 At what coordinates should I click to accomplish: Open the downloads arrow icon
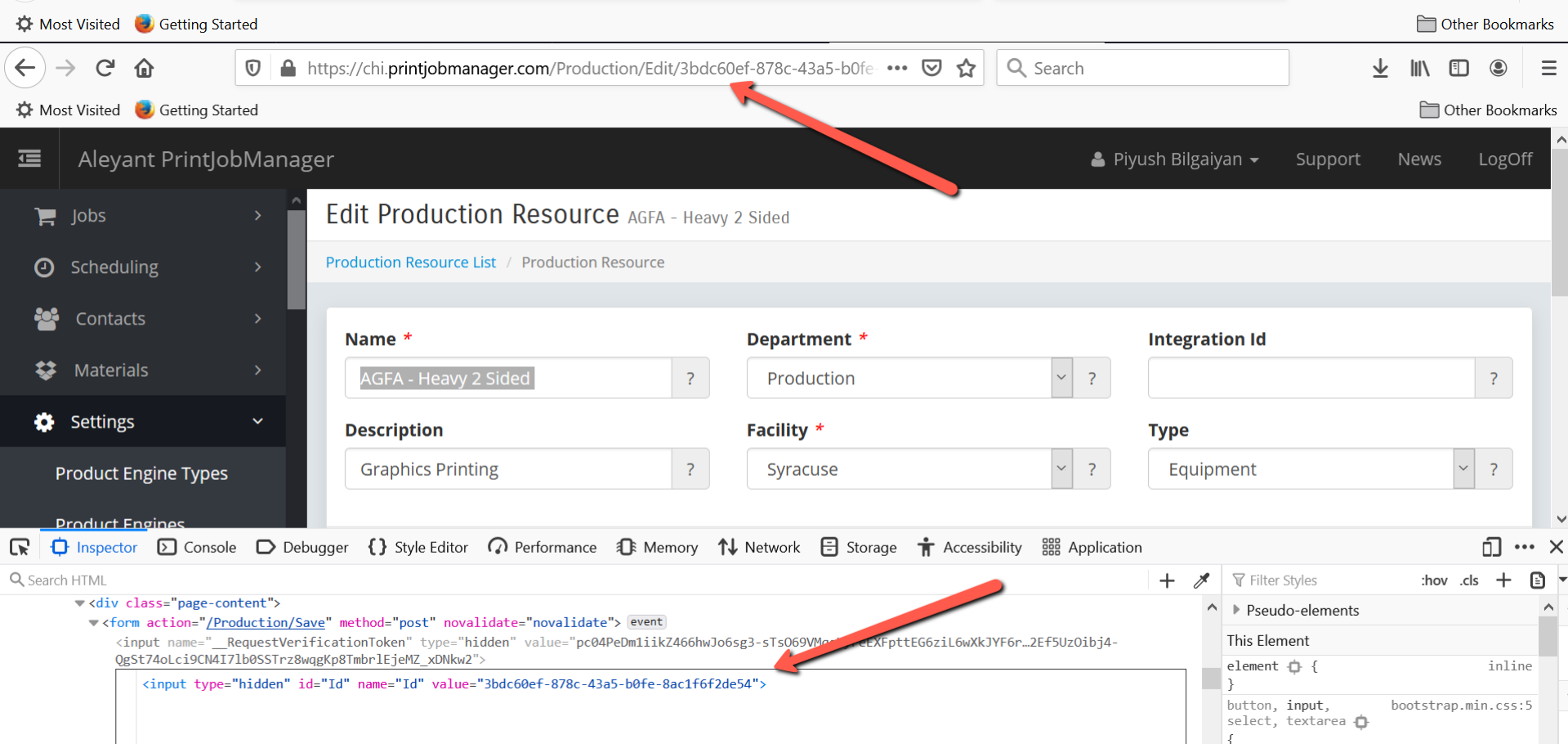tap(1380, 68)
